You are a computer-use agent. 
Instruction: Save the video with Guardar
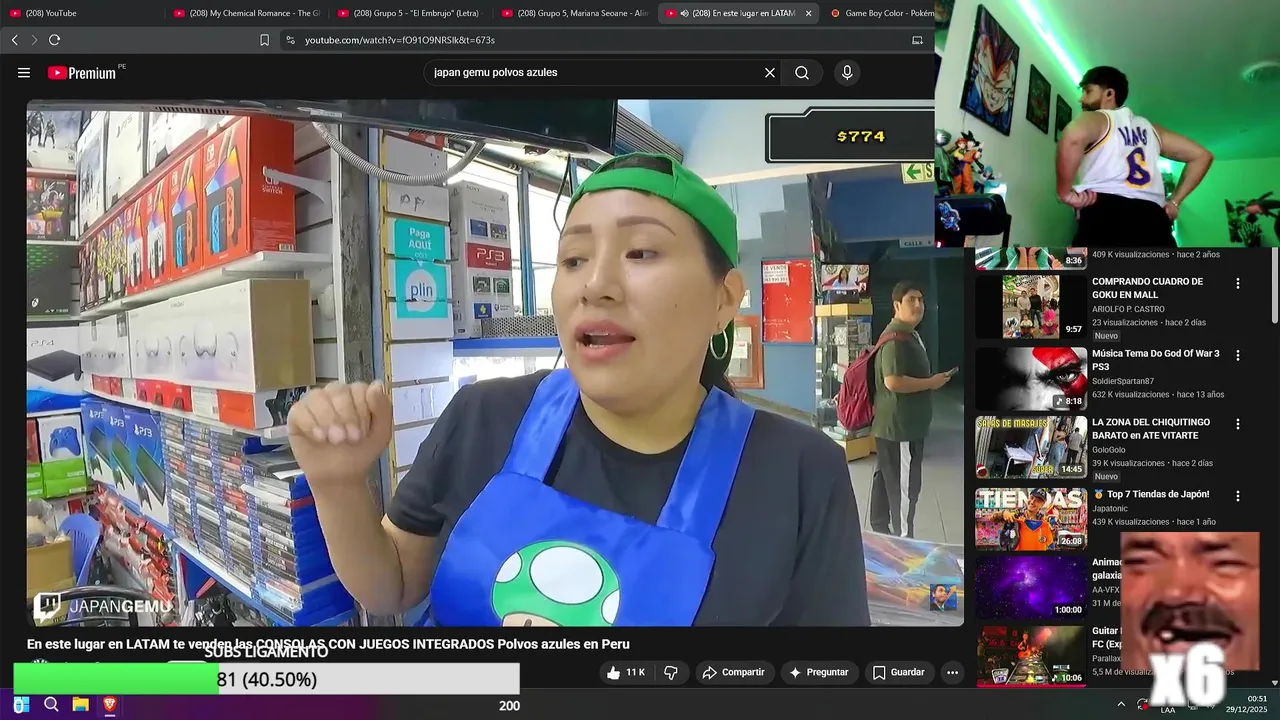898,672
